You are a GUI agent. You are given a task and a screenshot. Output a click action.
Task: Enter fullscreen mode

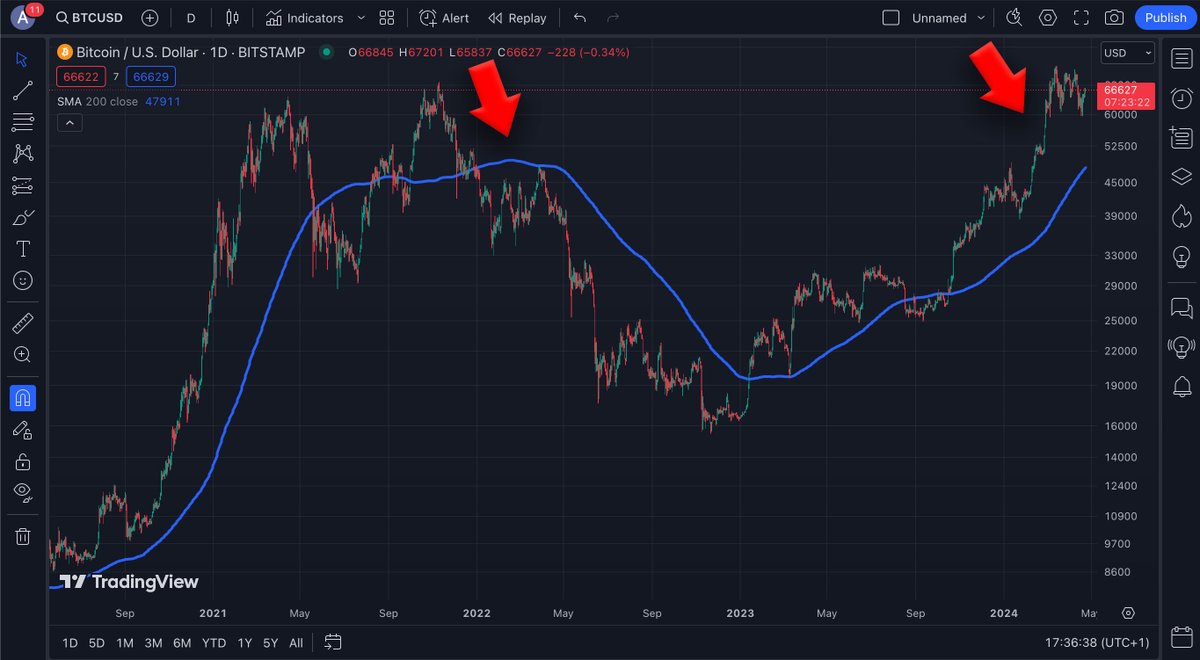click(x=1080, y=18)
